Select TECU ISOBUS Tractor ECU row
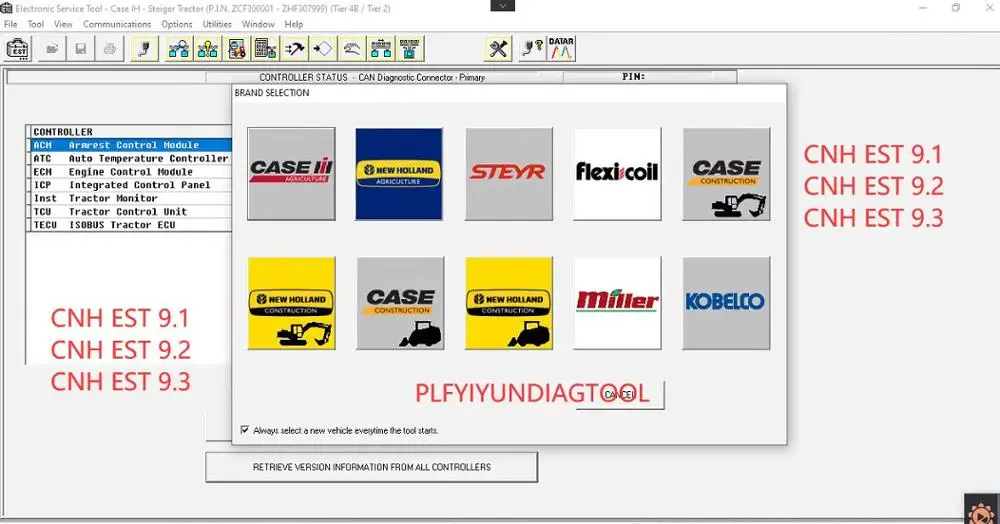Viewport: 1000px width, 524px height. pos(131,225)
